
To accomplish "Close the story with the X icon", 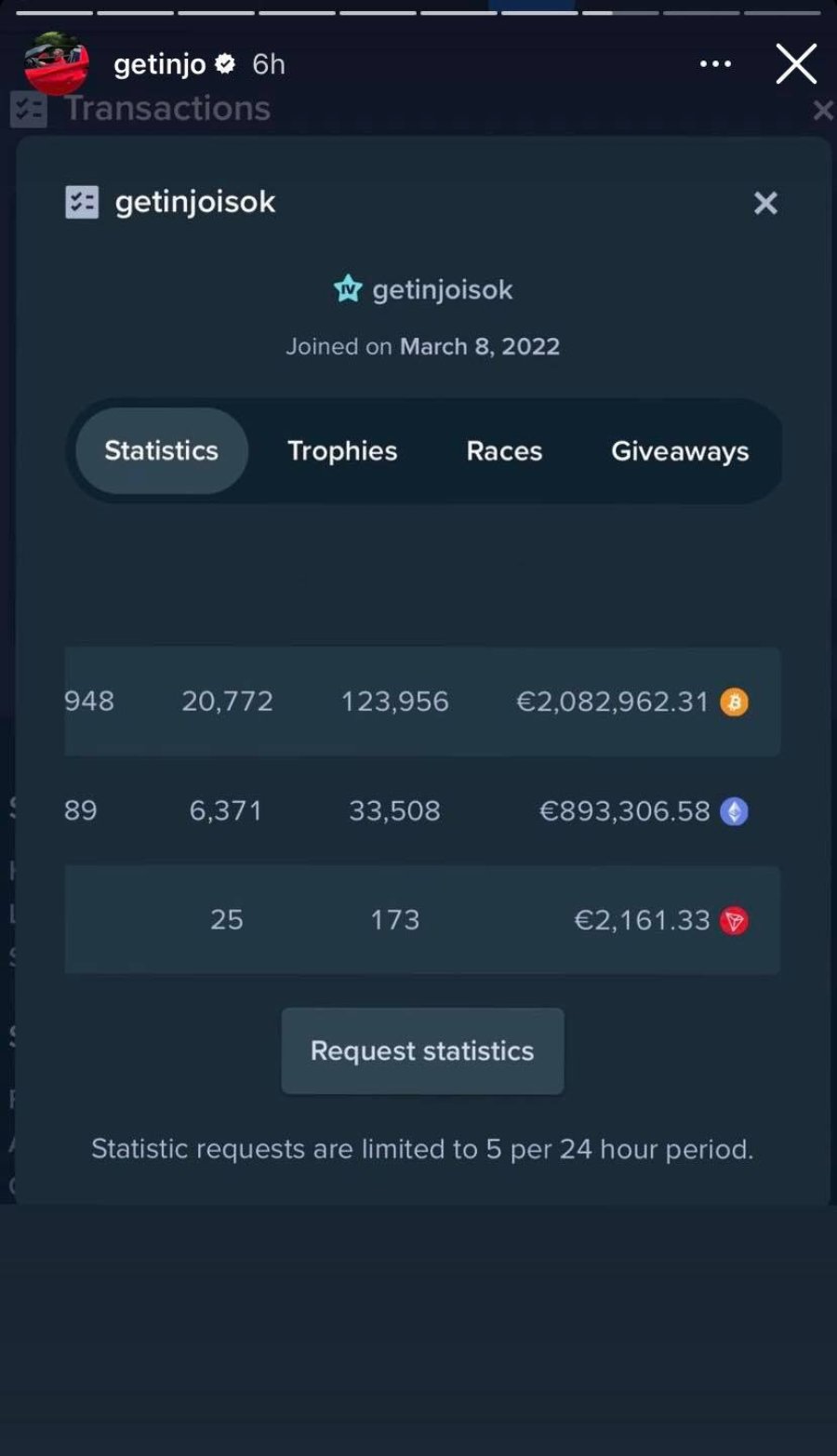I will pos(796,64).
